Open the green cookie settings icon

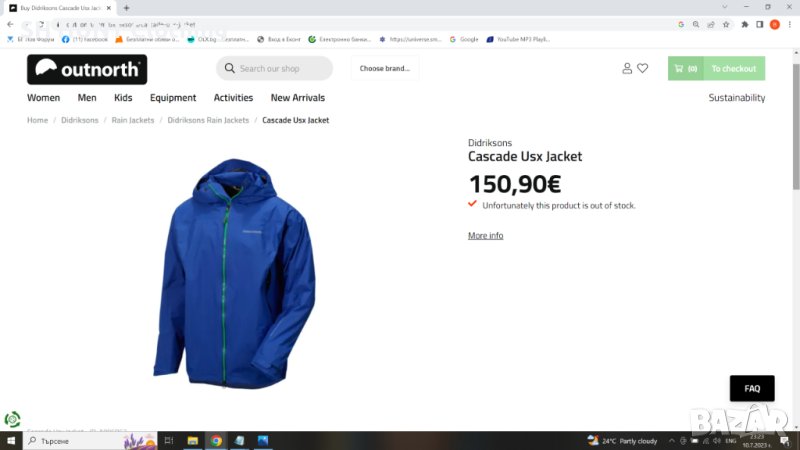pyautogui.click(x=12, y=419)
